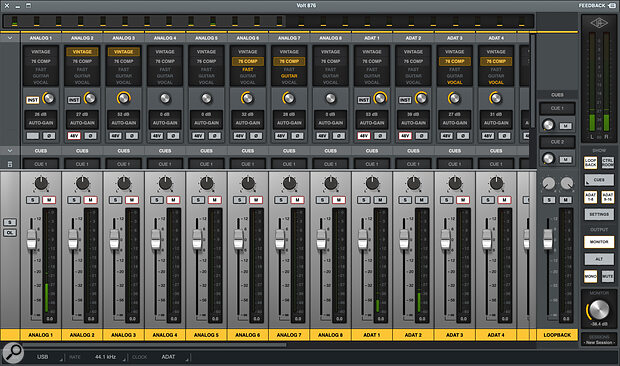620x366 pixels.
Task: Adjust the Analog 1 channel fader
Action: point(32,240)
